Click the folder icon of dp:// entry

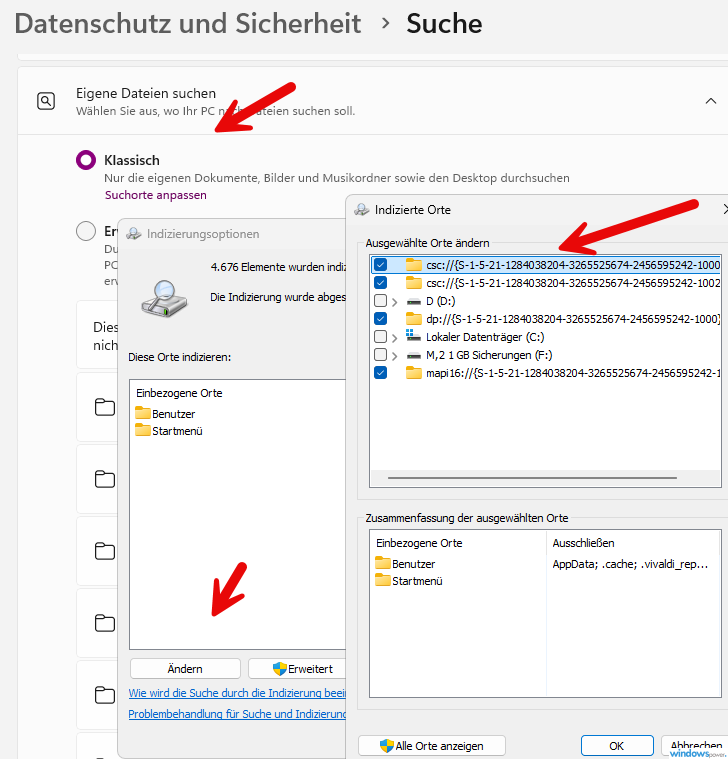(x=413, y=318)
